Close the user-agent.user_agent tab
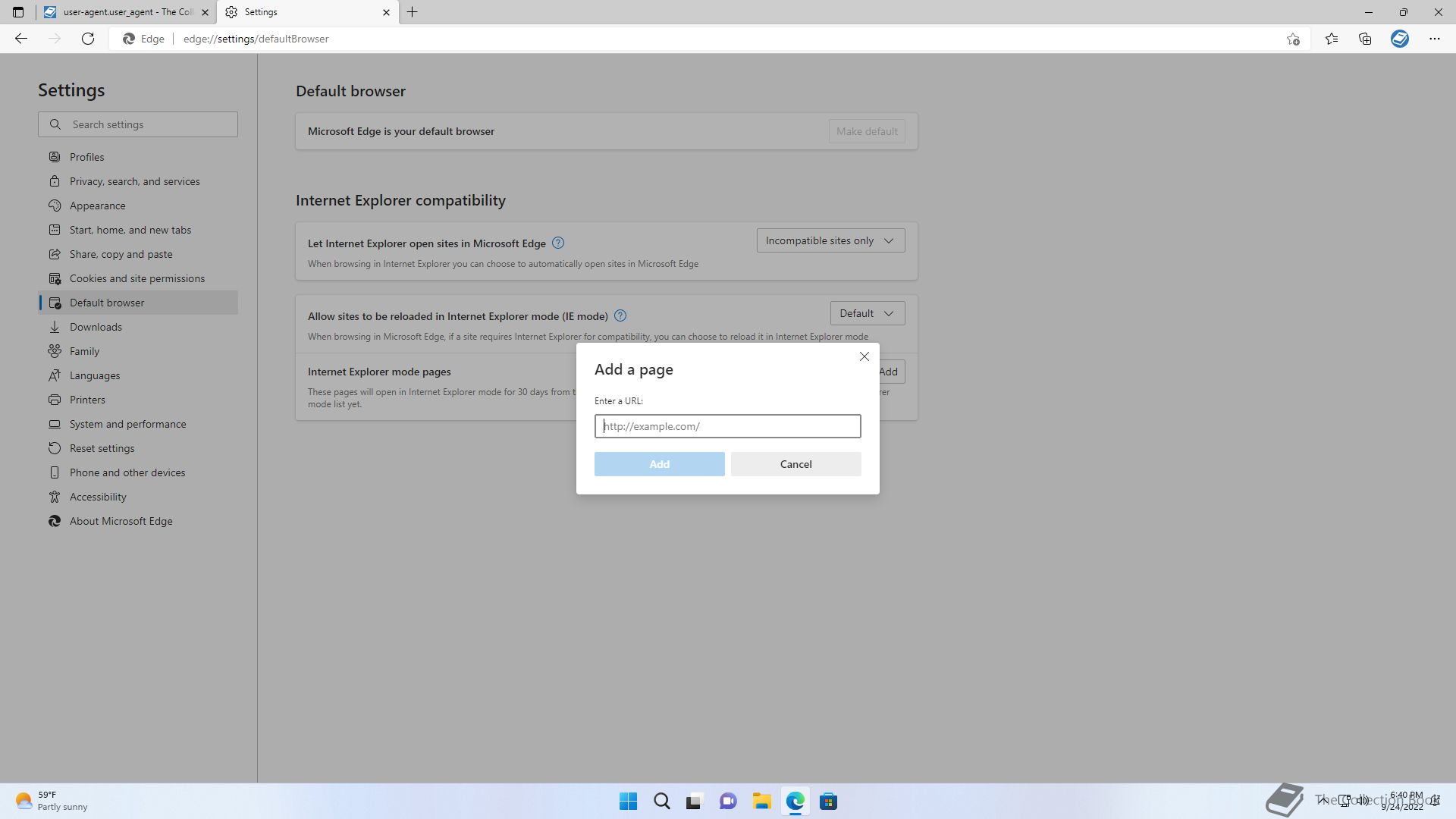Screen dimensions: 1456x819 point(205,12)
